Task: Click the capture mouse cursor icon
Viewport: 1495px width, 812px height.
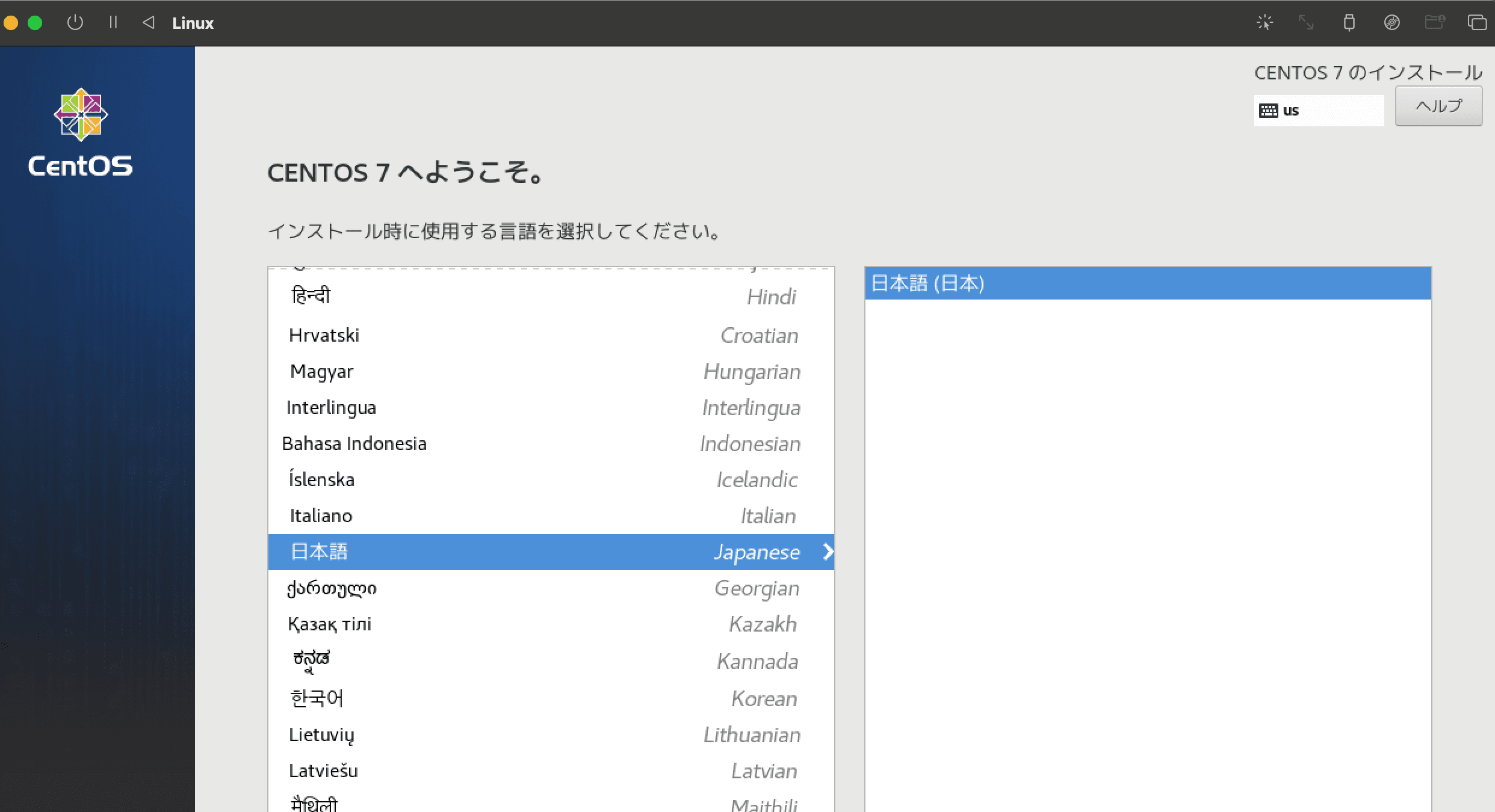Action: (1264, 23)
